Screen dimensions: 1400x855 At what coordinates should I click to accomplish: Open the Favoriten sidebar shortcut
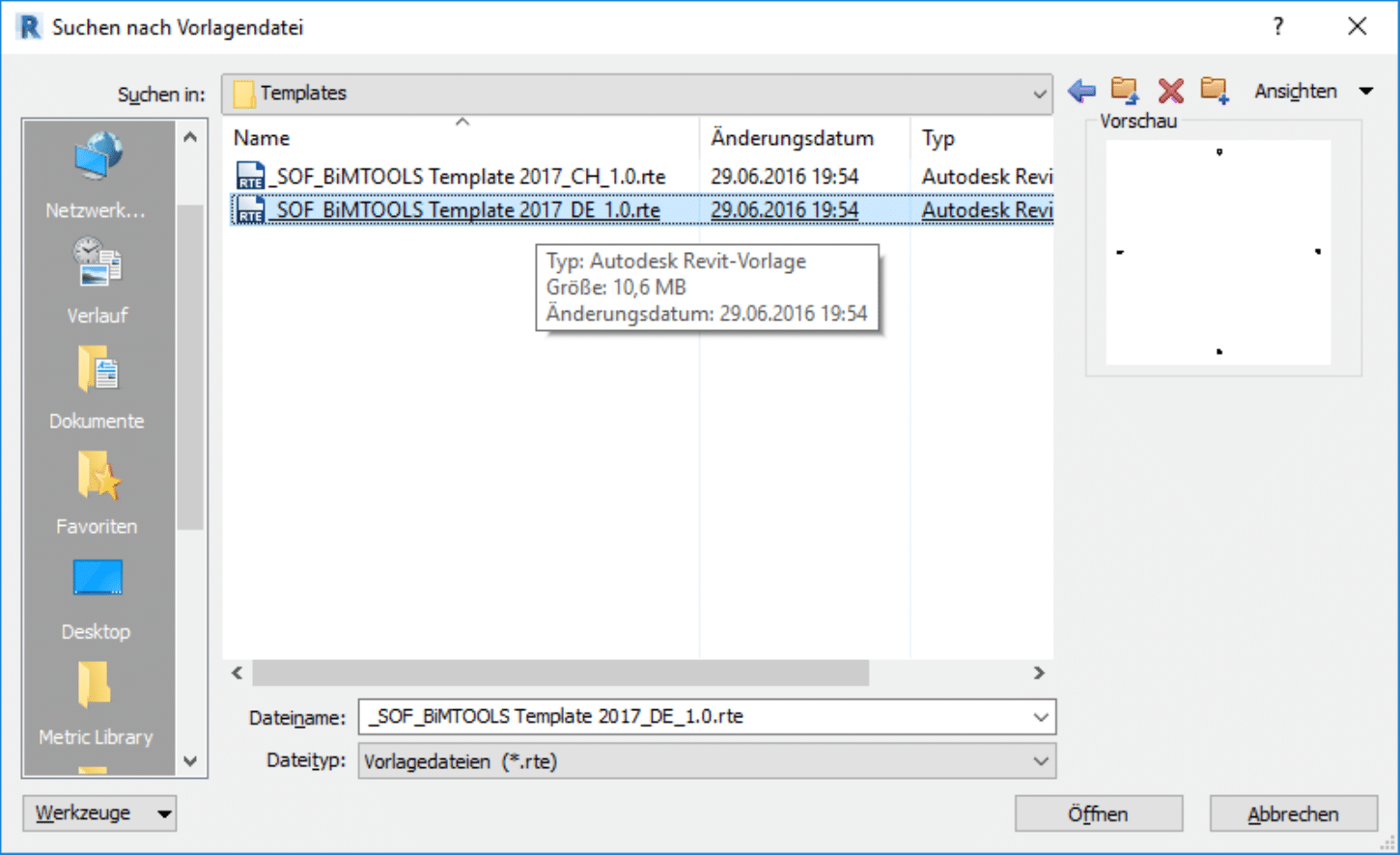(x=97, y=493)
